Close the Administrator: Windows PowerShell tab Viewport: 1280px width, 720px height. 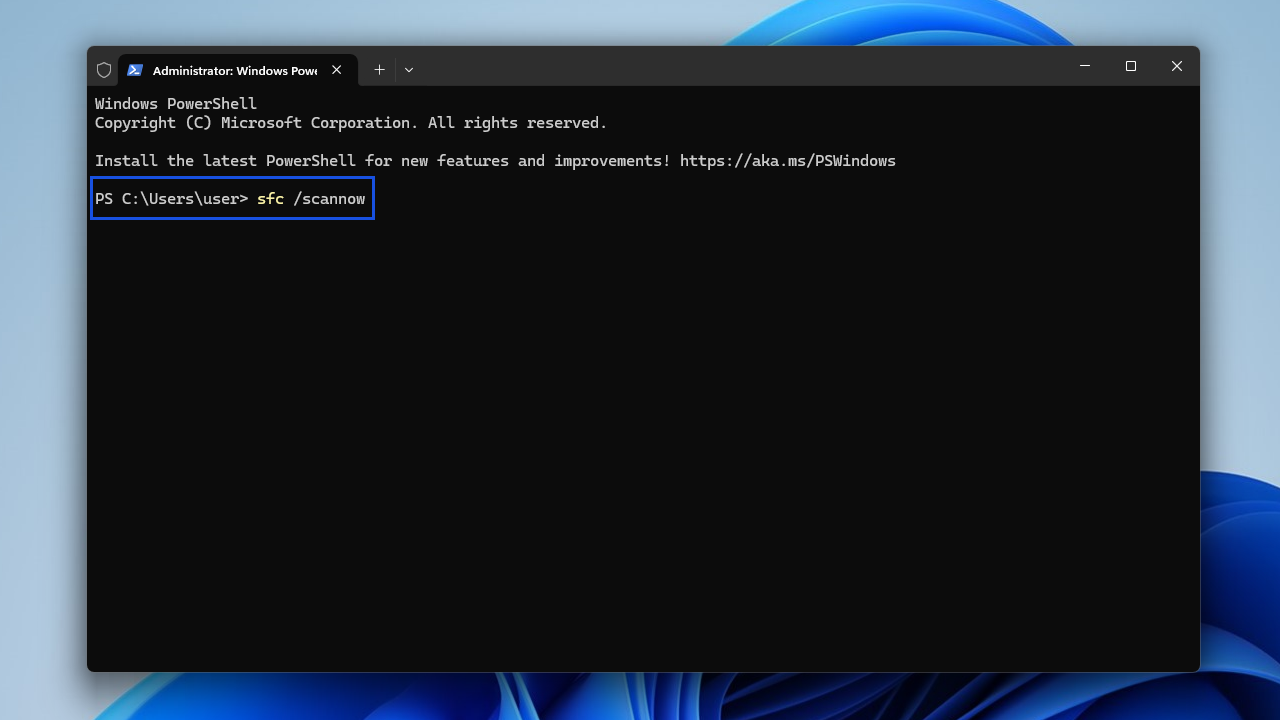pyautogui.click(x=337, y=70)
